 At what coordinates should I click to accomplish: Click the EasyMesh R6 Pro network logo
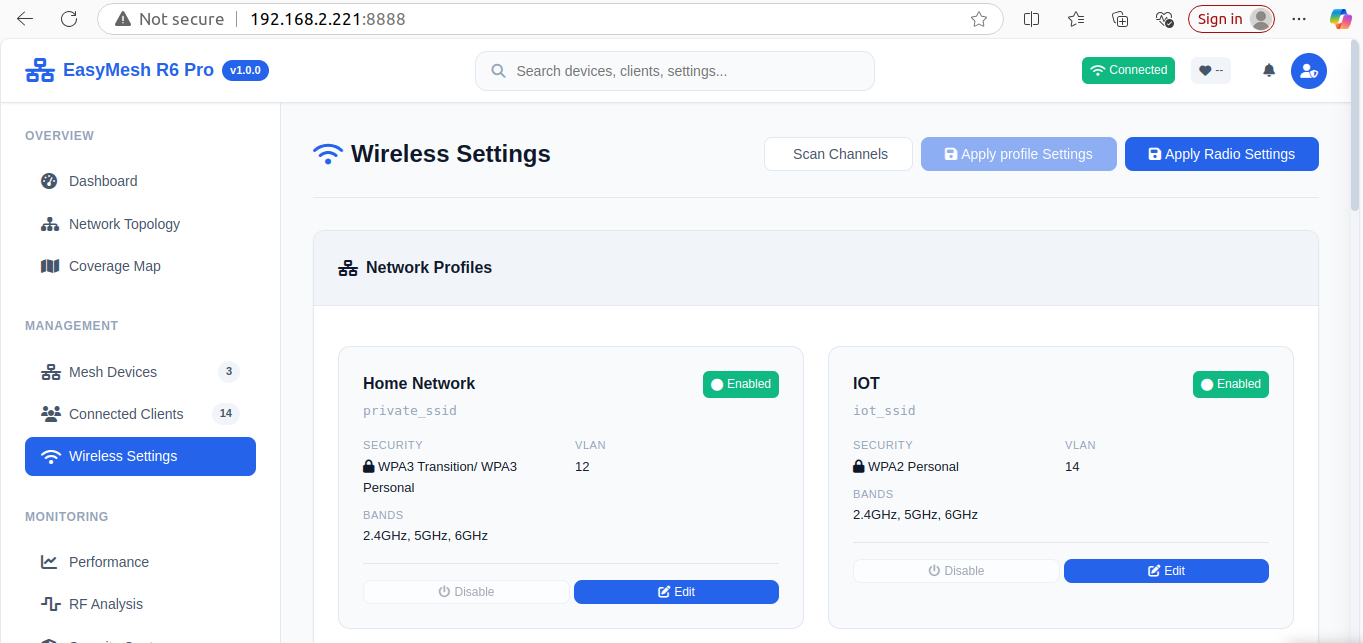40,71
